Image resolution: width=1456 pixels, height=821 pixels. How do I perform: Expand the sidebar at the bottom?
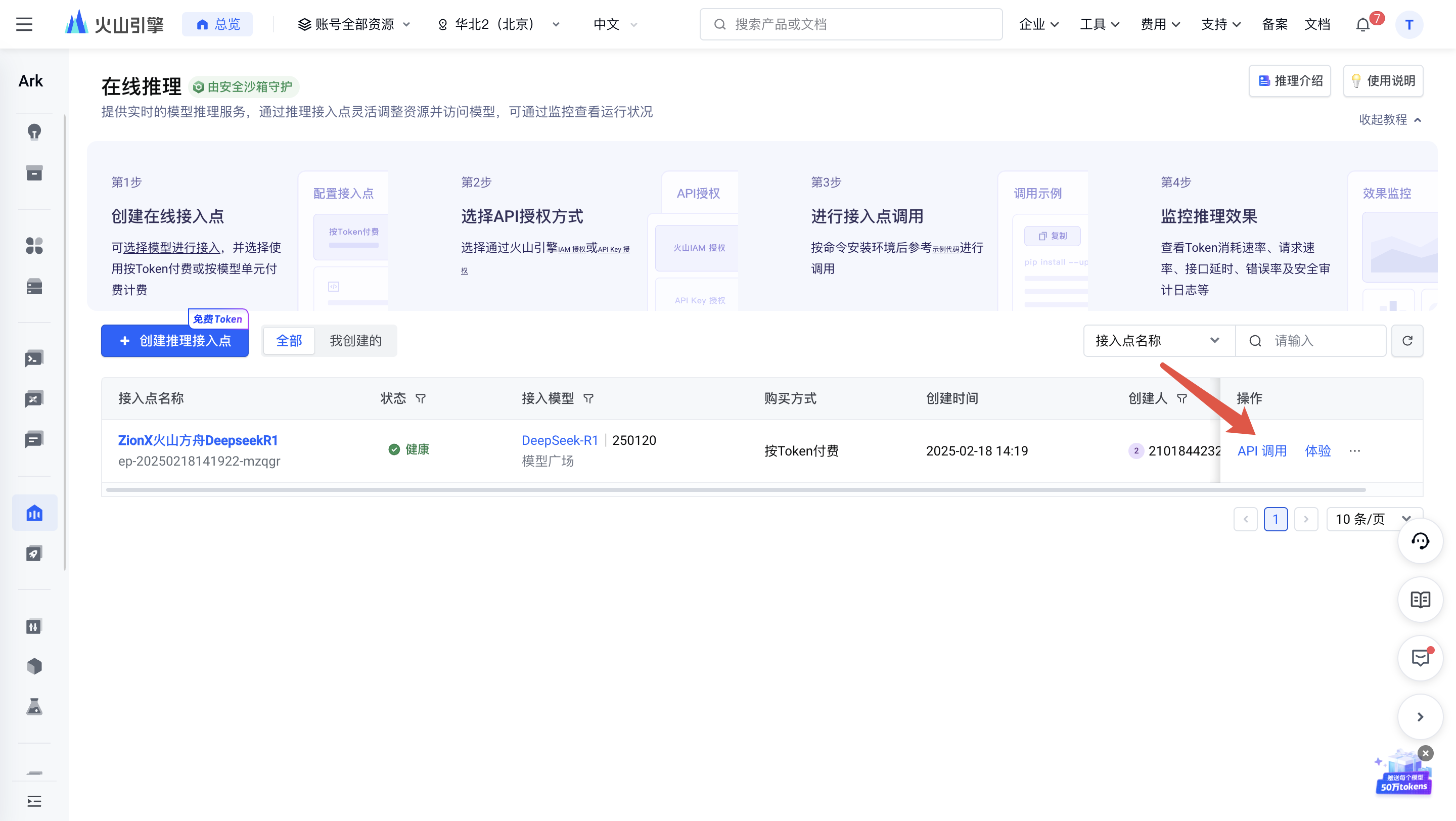[34, 801]
